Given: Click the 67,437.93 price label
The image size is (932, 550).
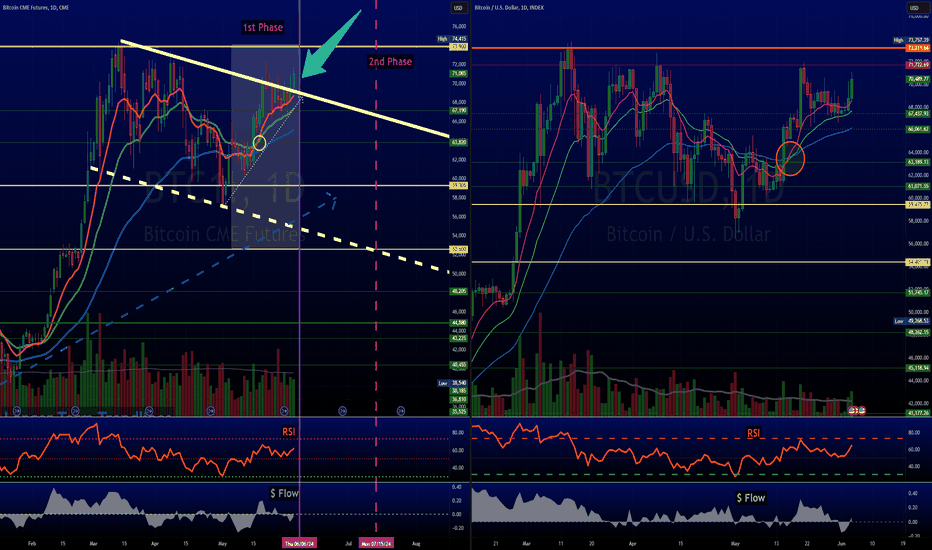Looking at the screenshot, I should point(918,114).
